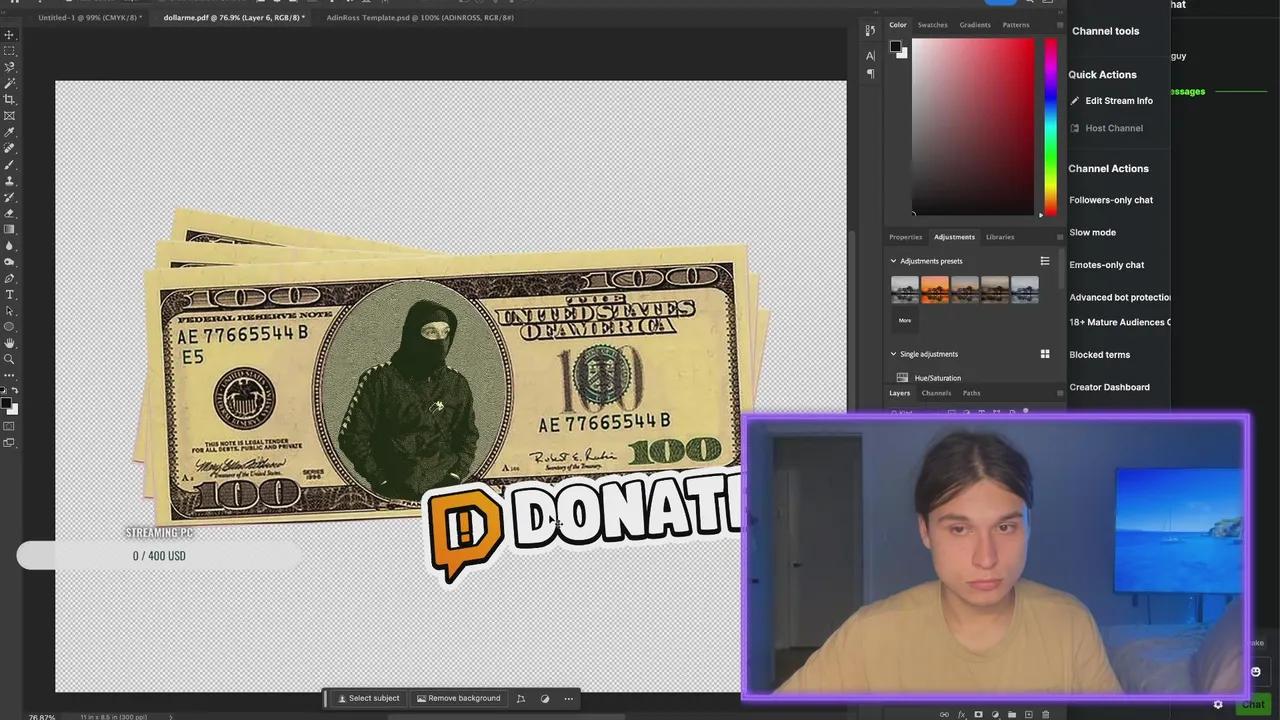Pick the Eyedropper tool

10,132
